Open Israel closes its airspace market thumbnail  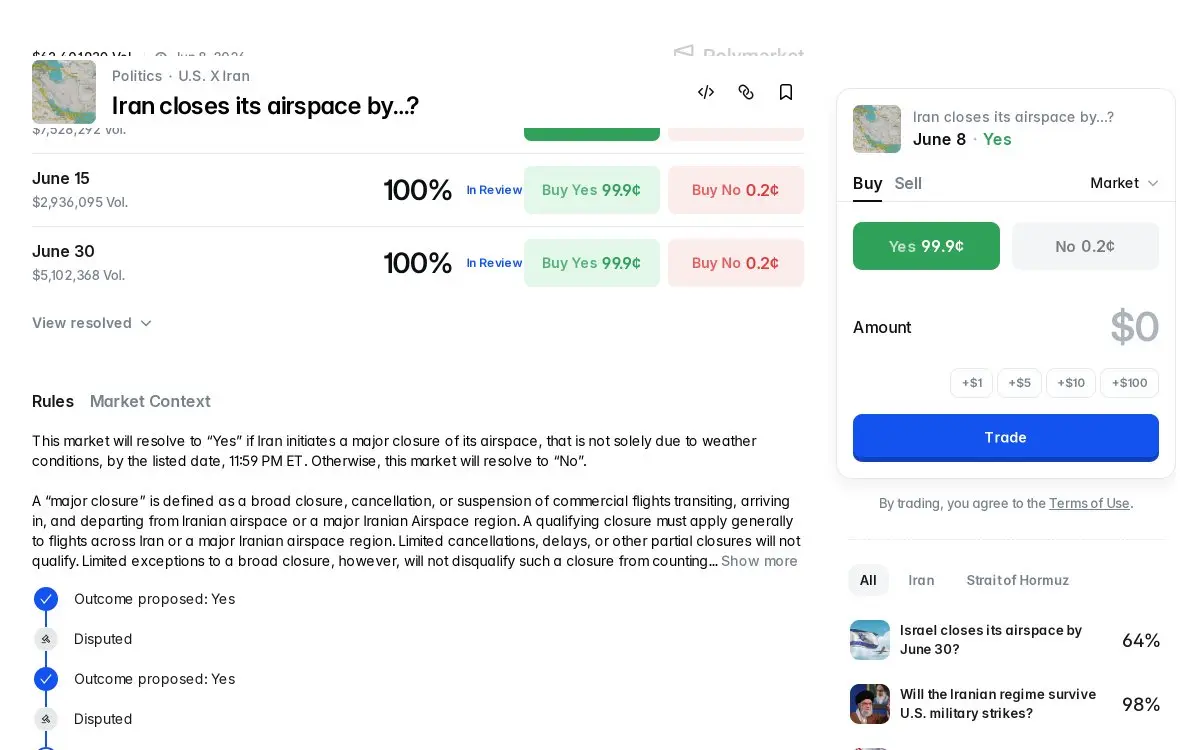click(x=870, y=640)
